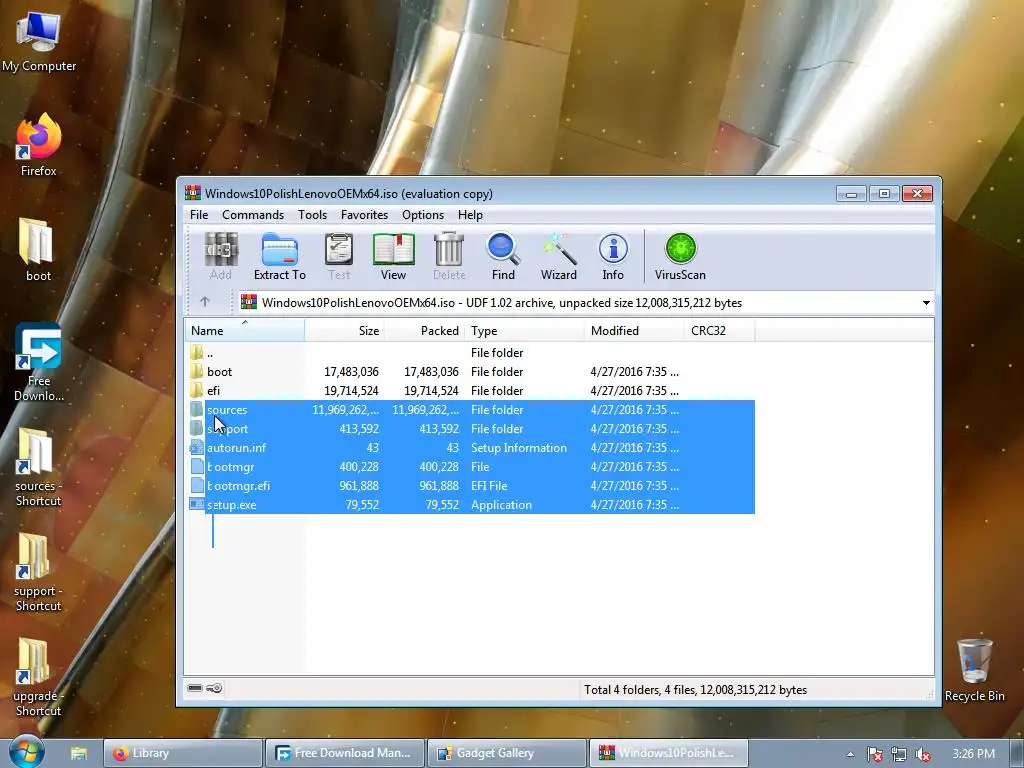Launch the Wizard tool
Viewport: 1024px width, 768px height.
click(x=558, y=256)
